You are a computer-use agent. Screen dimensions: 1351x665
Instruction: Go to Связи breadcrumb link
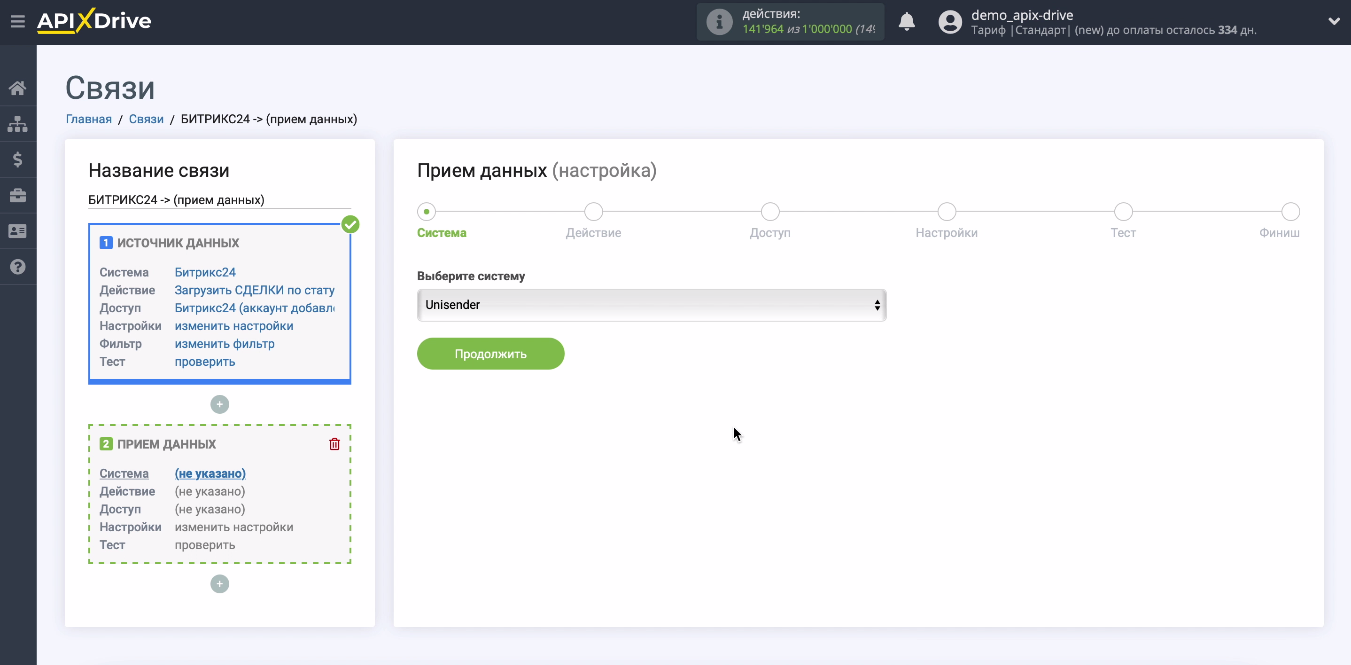146,119
